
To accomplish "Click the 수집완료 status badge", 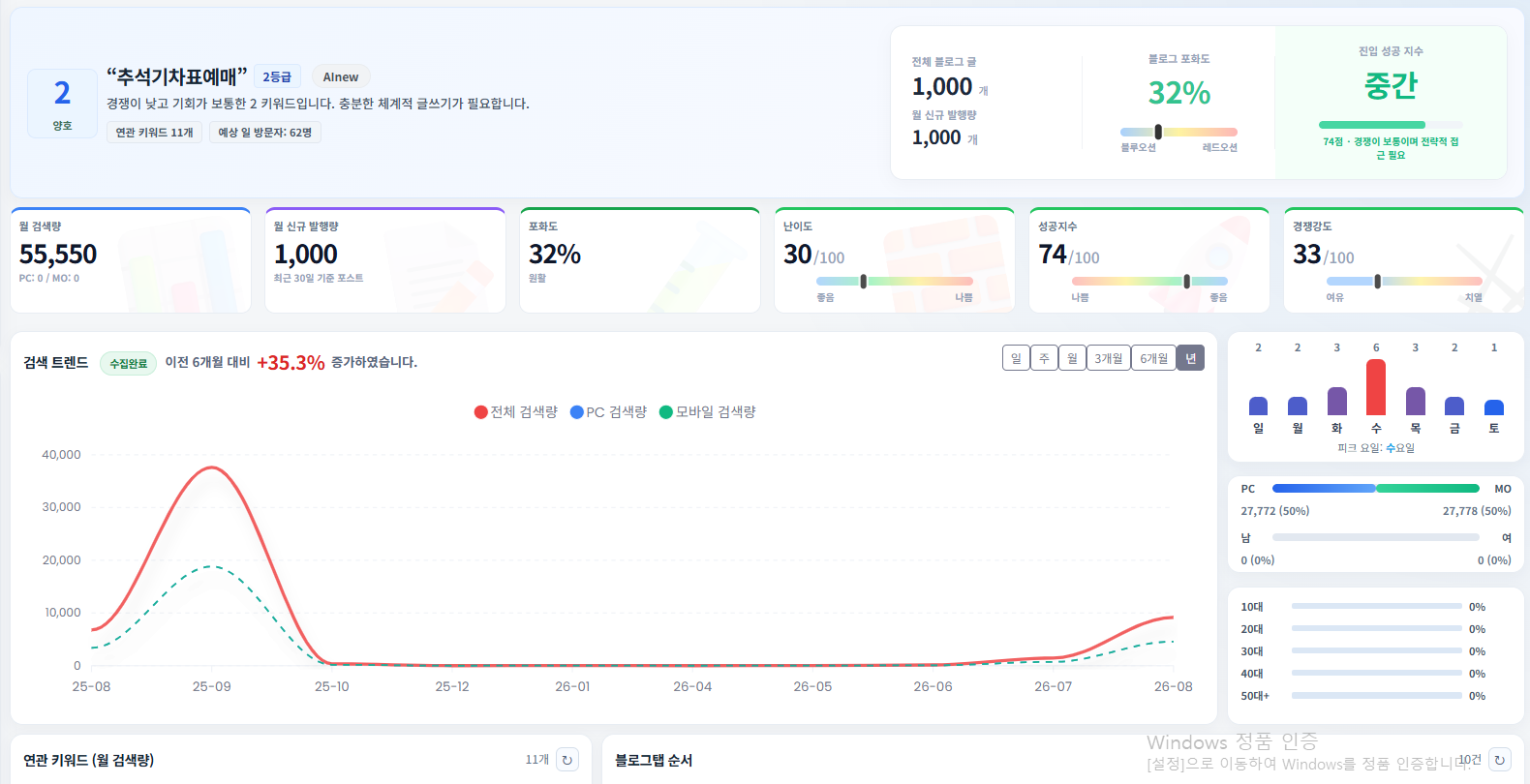I will click(x=129, y=363).
